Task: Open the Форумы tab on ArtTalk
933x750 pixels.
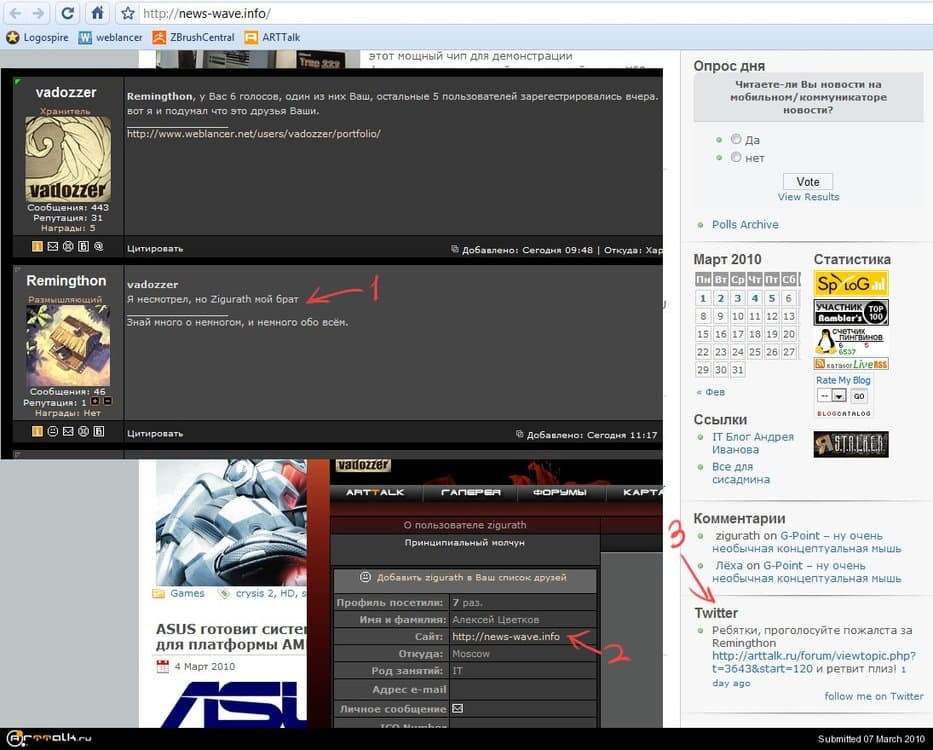Action: (x=559, y=493)
